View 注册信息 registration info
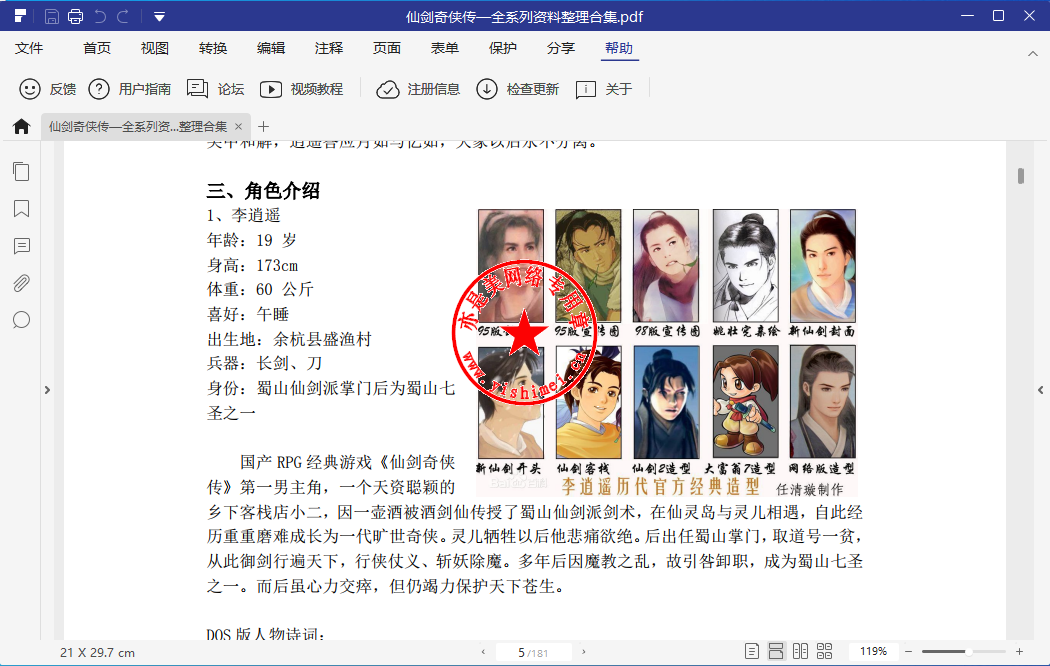This screenshot has width=1050, height=666. (x=418, y=89)
